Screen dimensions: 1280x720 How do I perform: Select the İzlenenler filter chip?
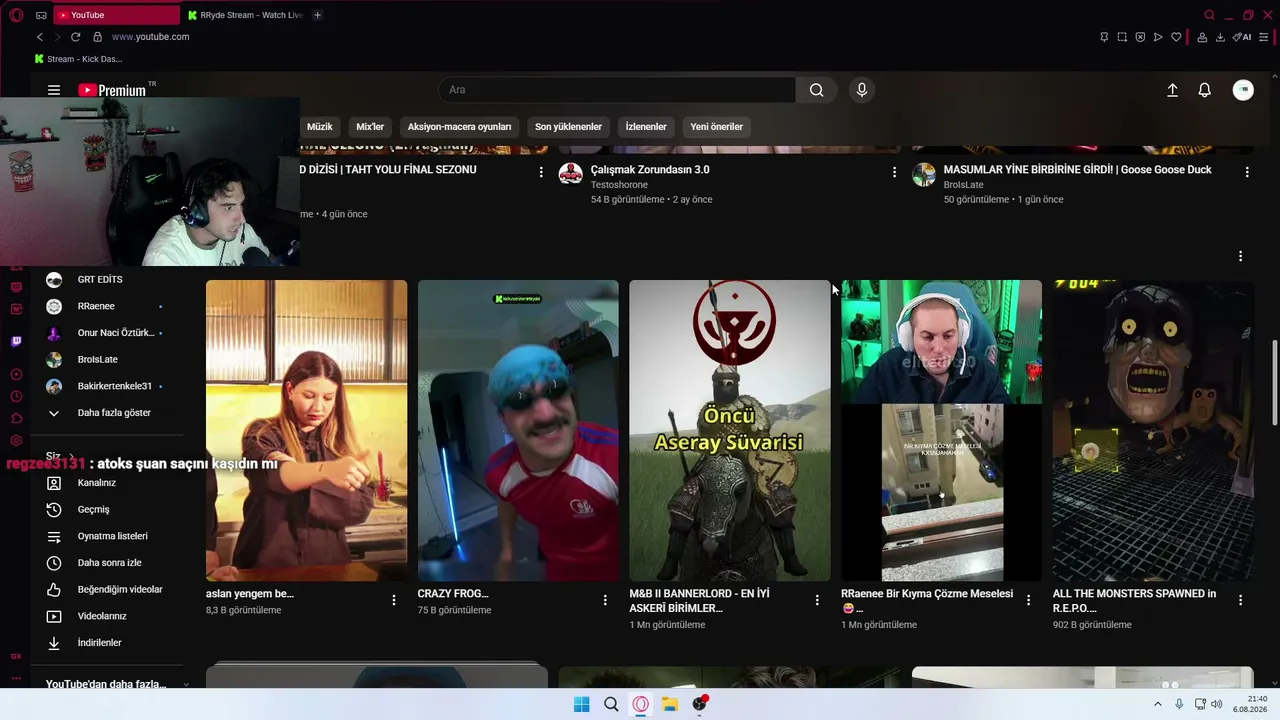(x=646, y=127)
